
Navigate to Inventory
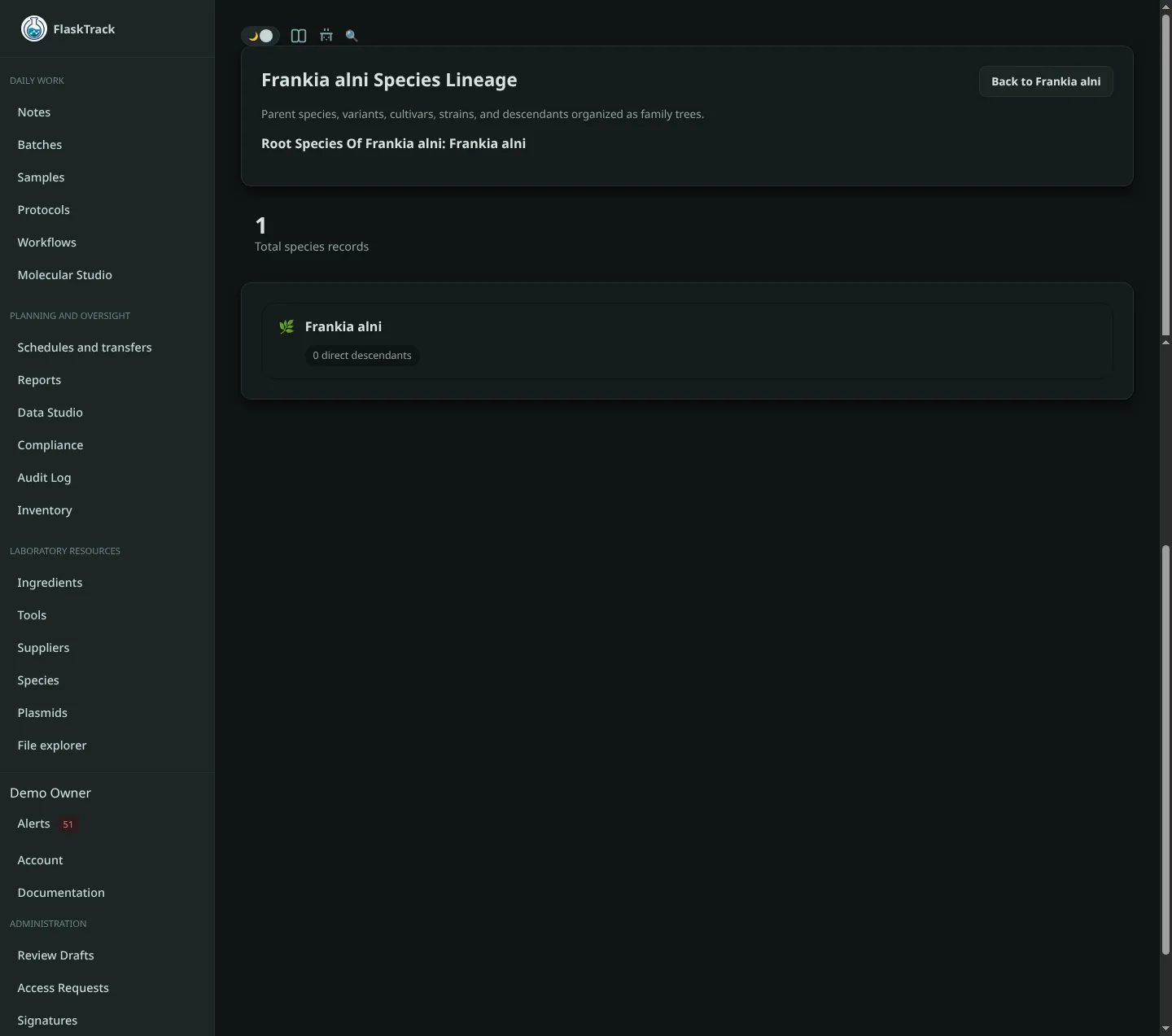[45, 510]
